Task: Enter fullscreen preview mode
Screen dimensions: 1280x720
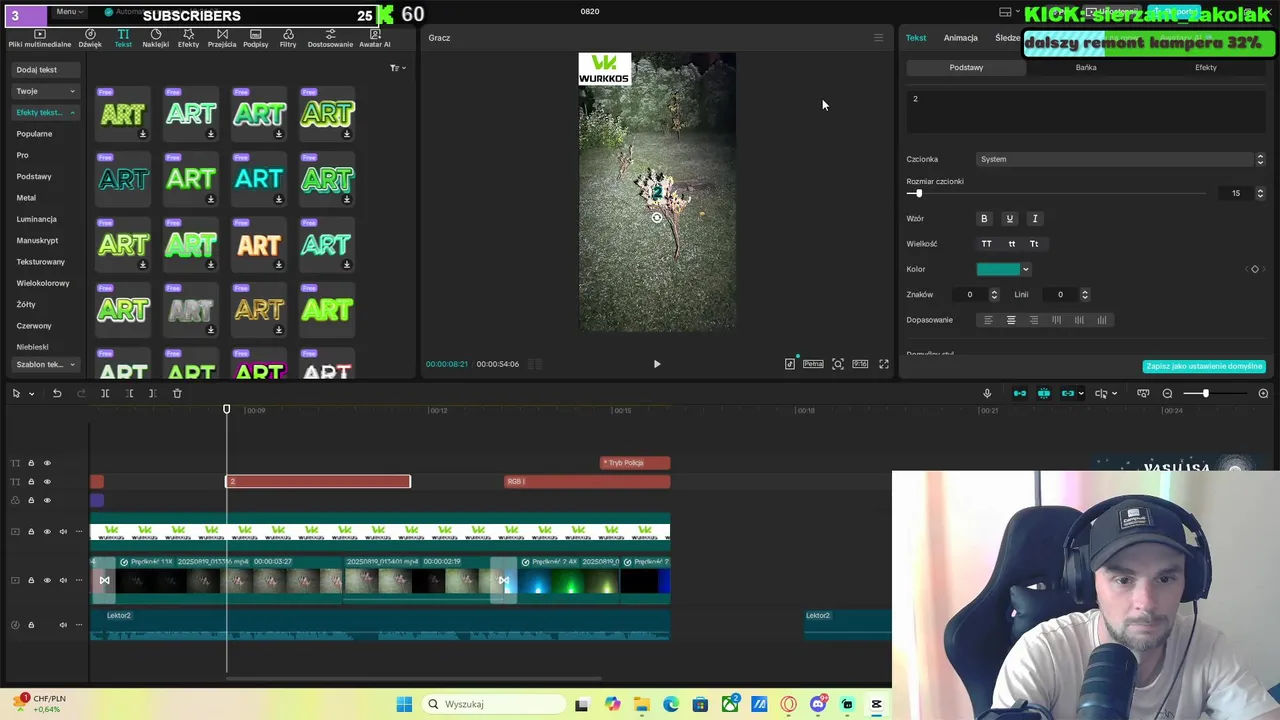Action: point(884,364)
